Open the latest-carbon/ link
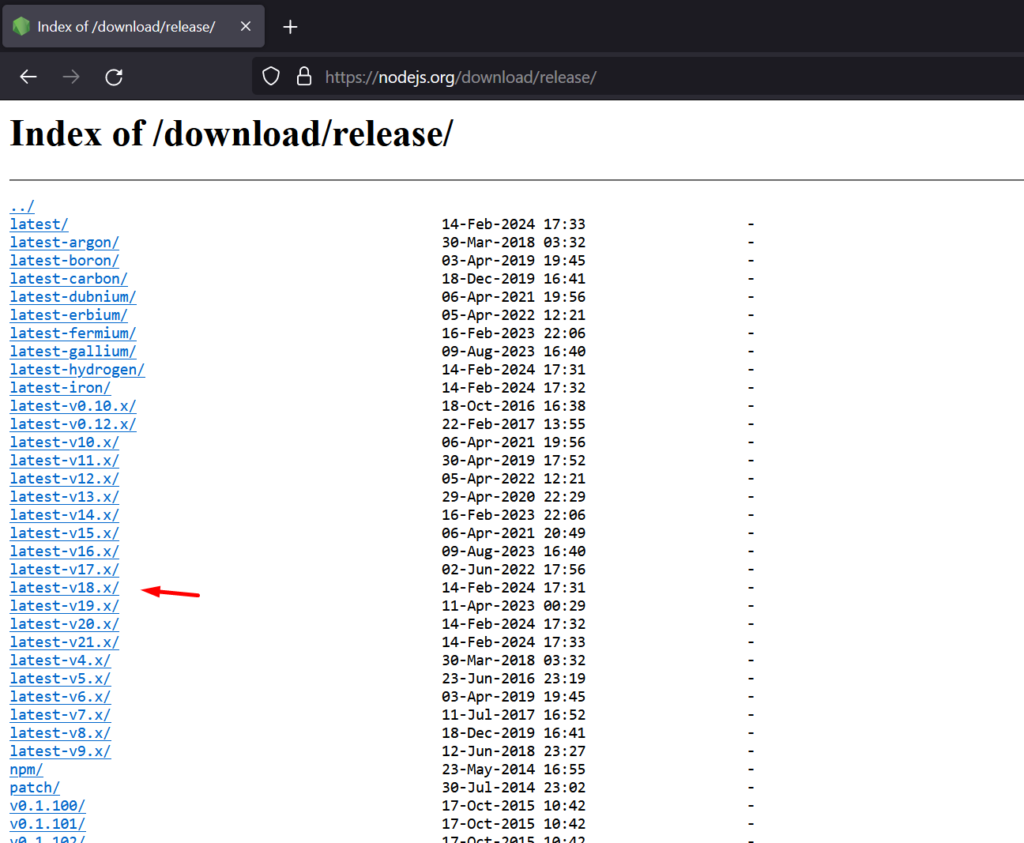The width and height of the screenshot is (1024, 843). coord(69,279)
